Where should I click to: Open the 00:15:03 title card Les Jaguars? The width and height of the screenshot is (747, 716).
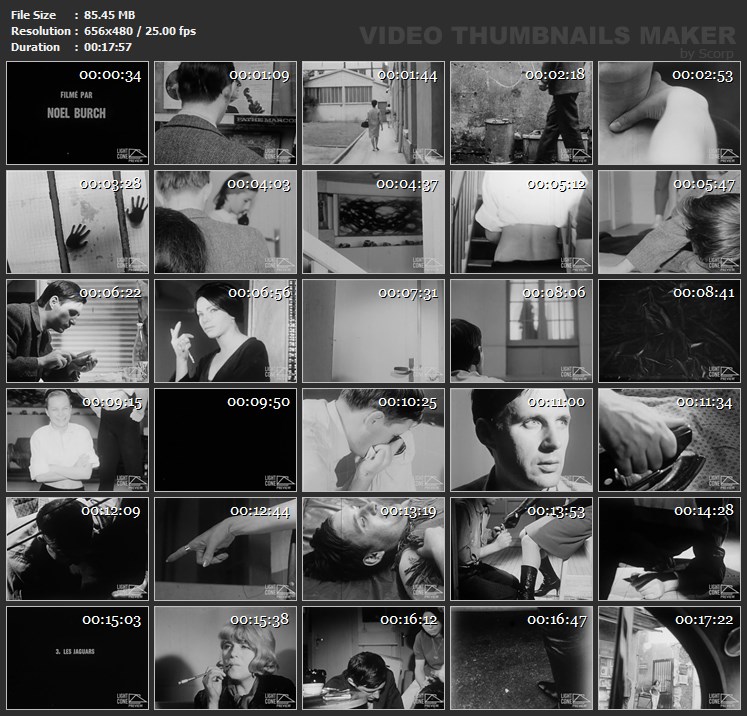coord(78,658)
